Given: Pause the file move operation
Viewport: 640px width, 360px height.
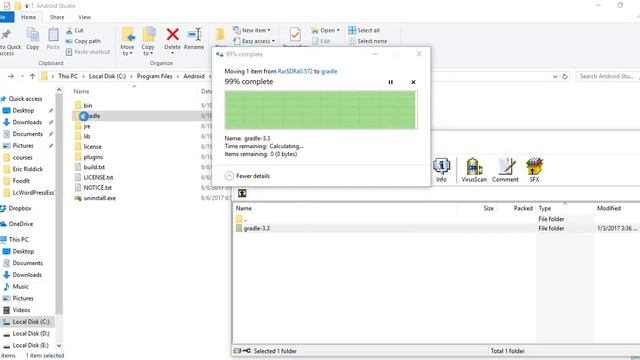Looking at the screenshot, I should click(391, 82).
